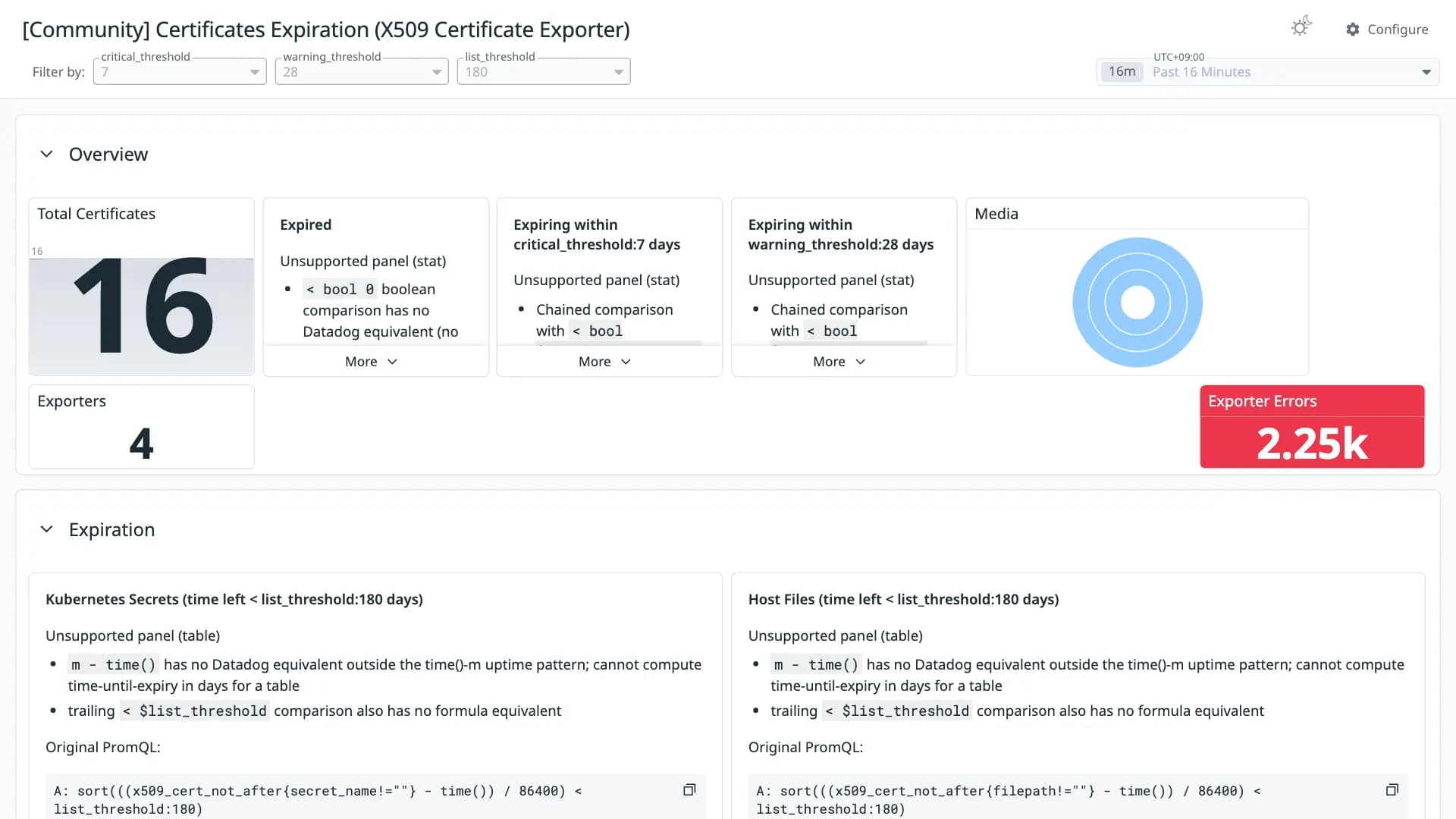Click the 16m time badge
Image resolution: width=1456 pixels, height=819 pixels.
click(1122, 72)
